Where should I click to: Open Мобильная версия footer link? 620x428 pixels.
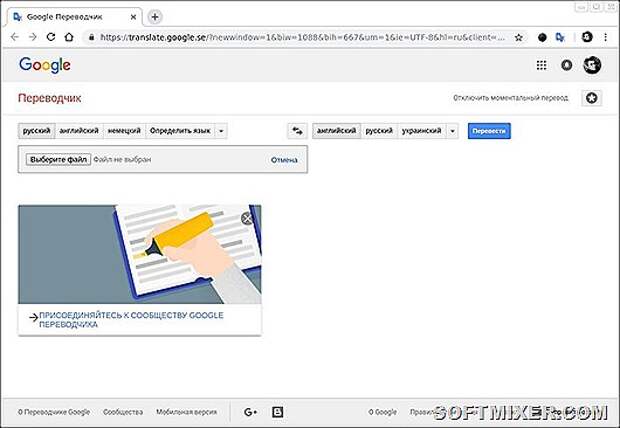tap(187, 412)
